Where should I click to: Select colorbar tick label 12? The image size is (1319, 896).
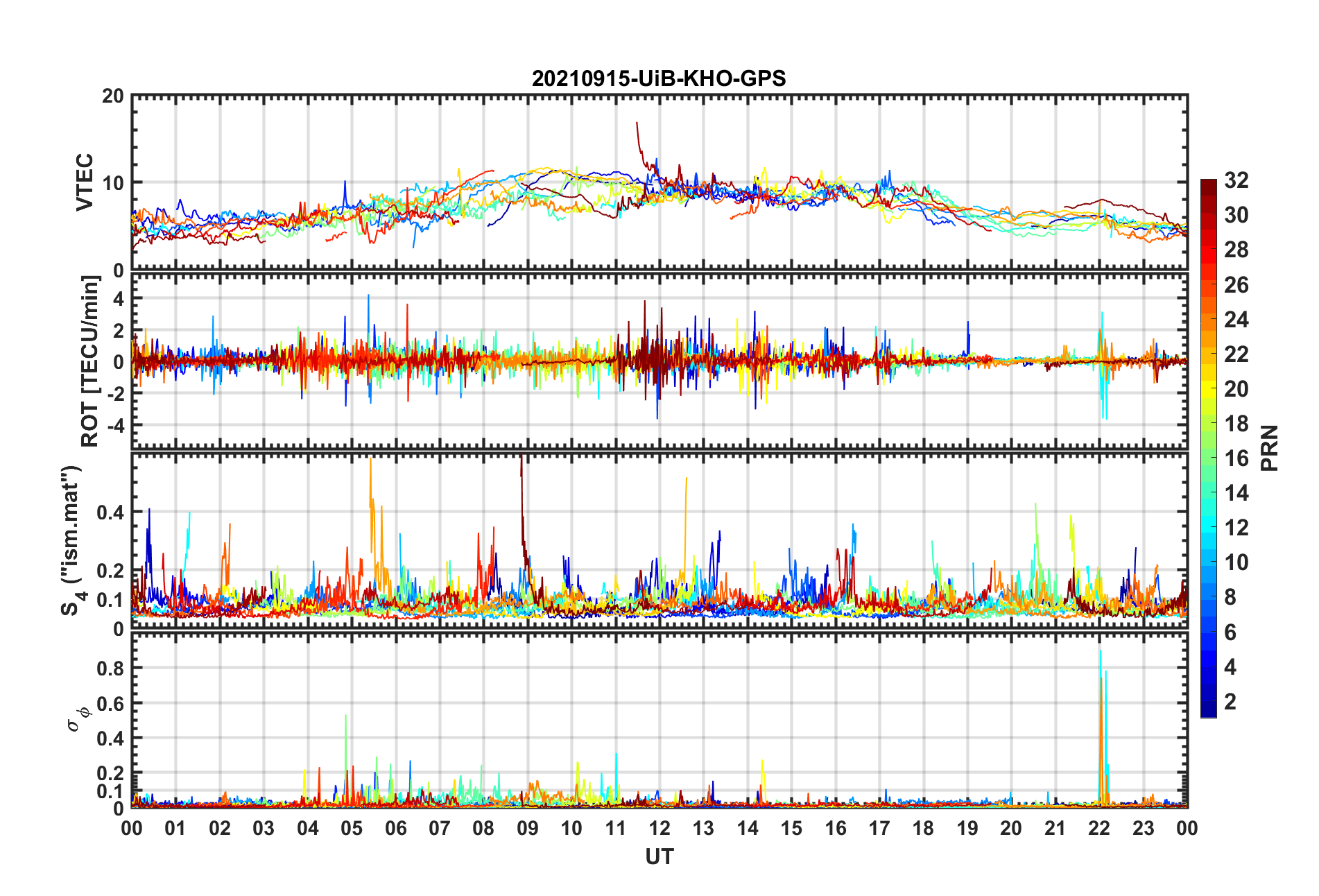[x=1236, y=528]
